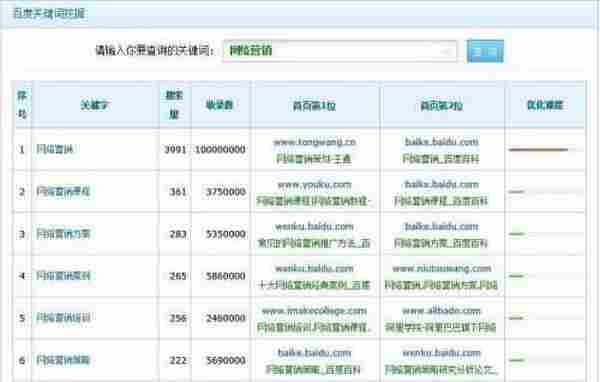Click the 百度关键词挖掘 panel title
The height and width of the screenshot is (382, 600).
49,14
